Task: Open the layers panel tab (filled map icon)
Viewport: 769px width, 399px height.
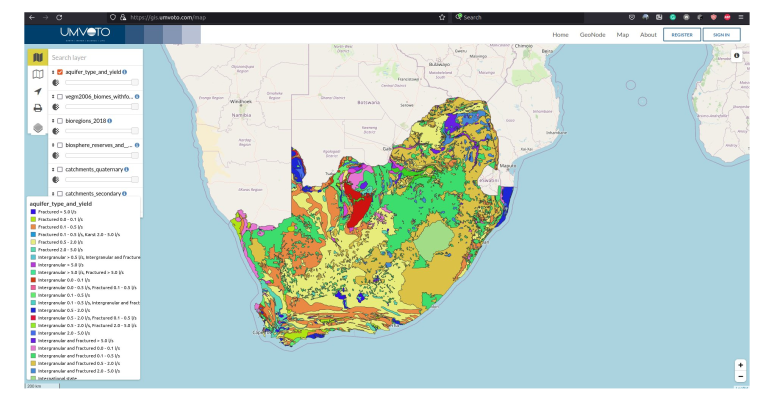Action: [38, 57]
